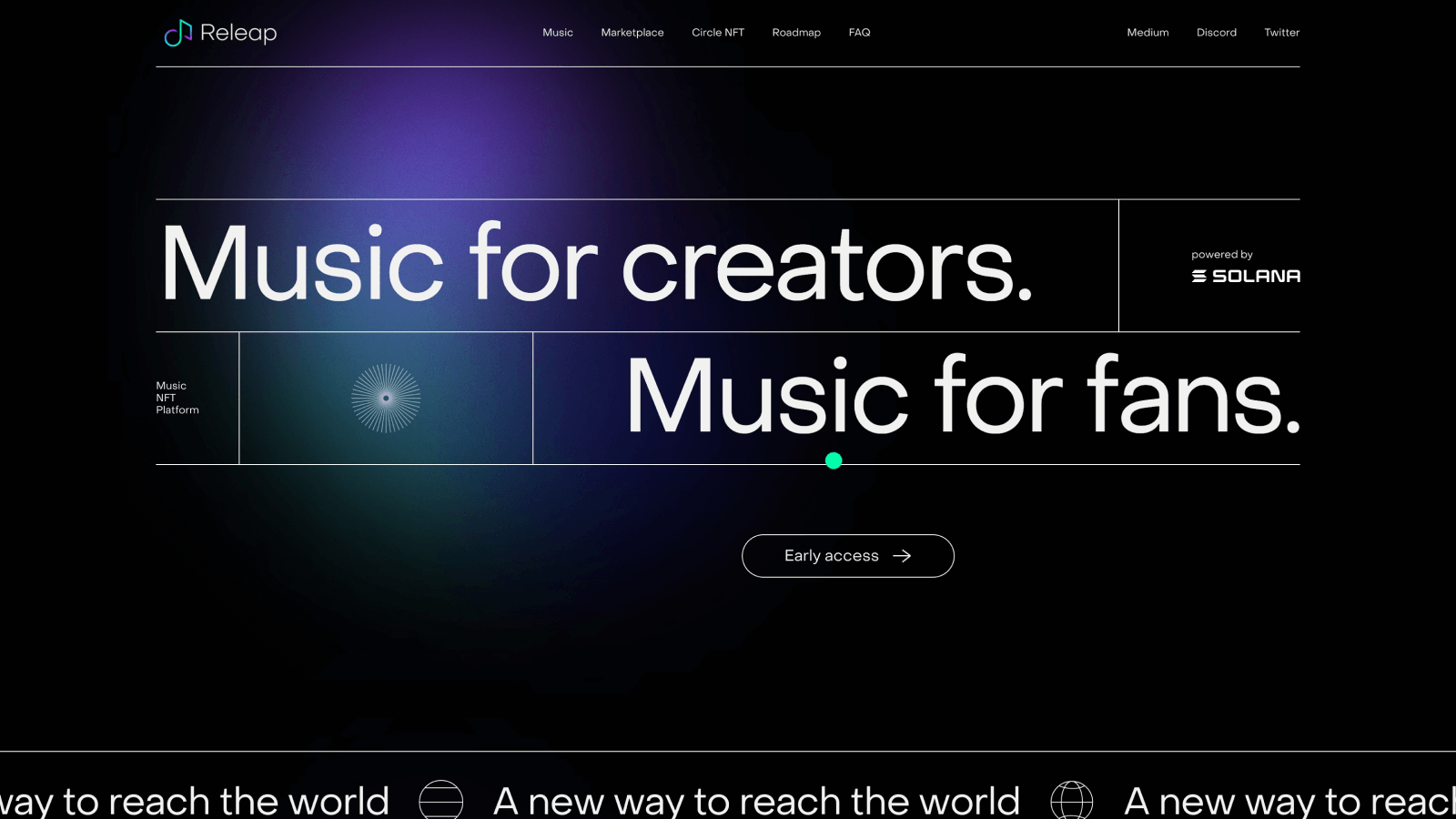1456x819 pixels.
Task: Click the Releap music note logo icon
Action: 177,33
